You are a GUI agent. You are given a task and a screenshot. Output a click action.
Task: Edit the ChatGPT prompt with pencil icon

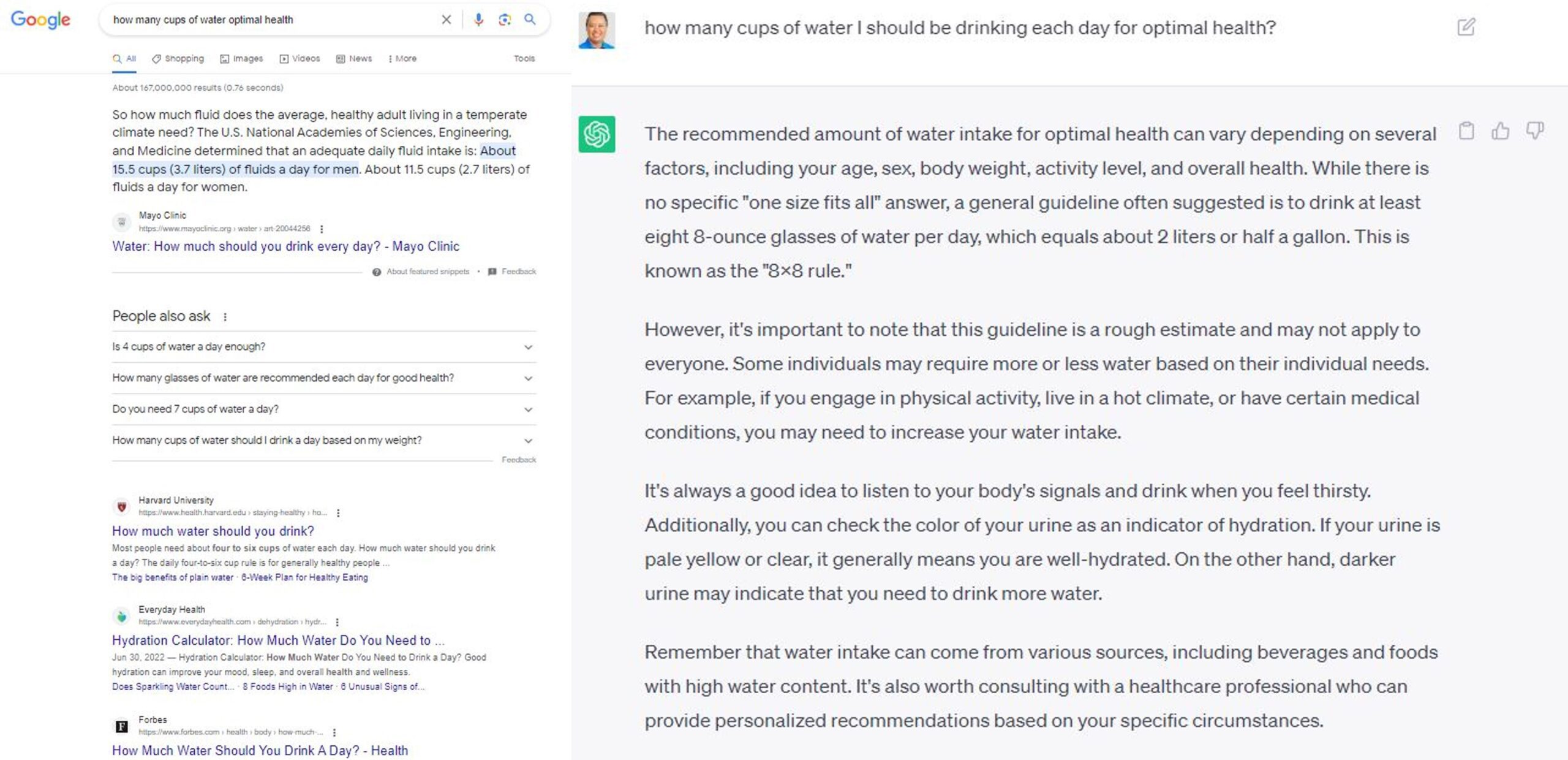pyautogui.click(x=1466, y=27)
